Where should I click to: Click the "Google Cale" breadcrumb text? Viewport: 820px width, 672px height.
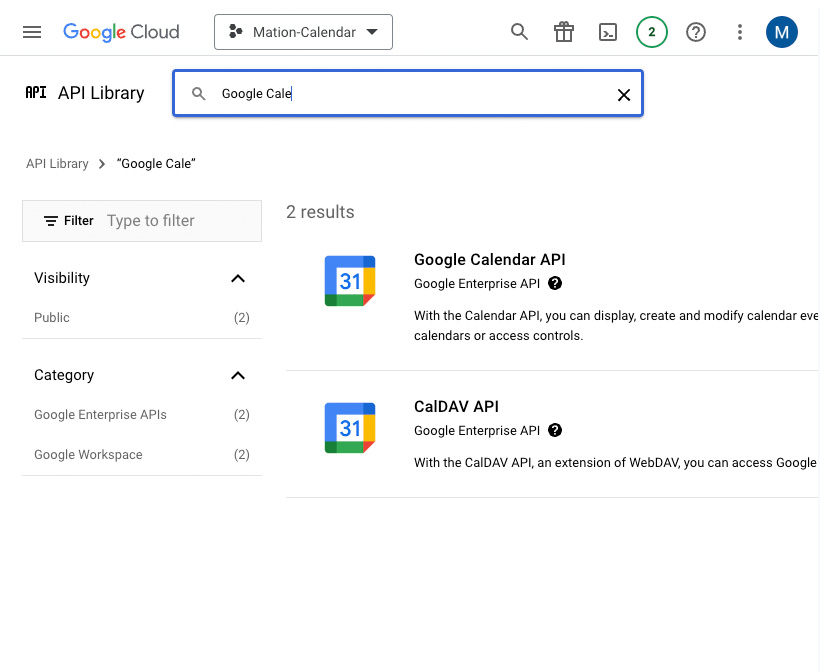(x=156, y=164)
